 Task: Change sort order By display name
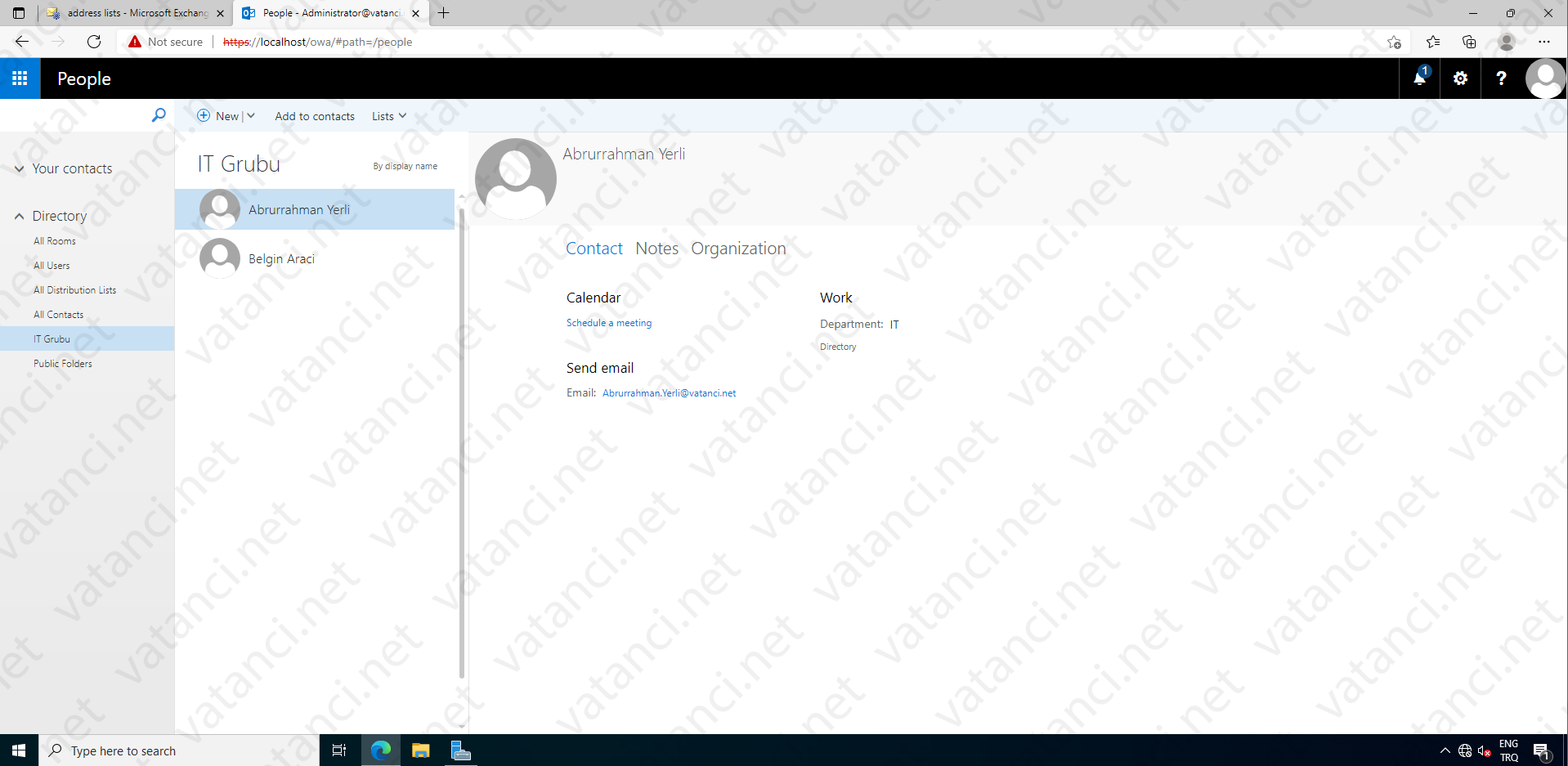coord(405,166)
